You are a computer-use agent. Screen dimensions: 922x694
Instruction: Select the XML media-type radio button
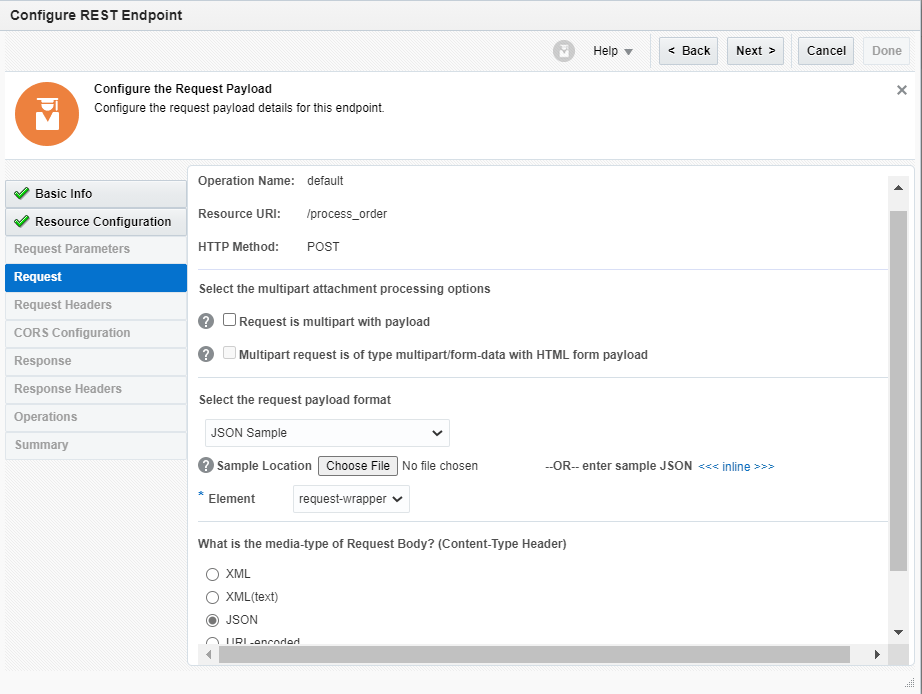(x=212, y=574)
